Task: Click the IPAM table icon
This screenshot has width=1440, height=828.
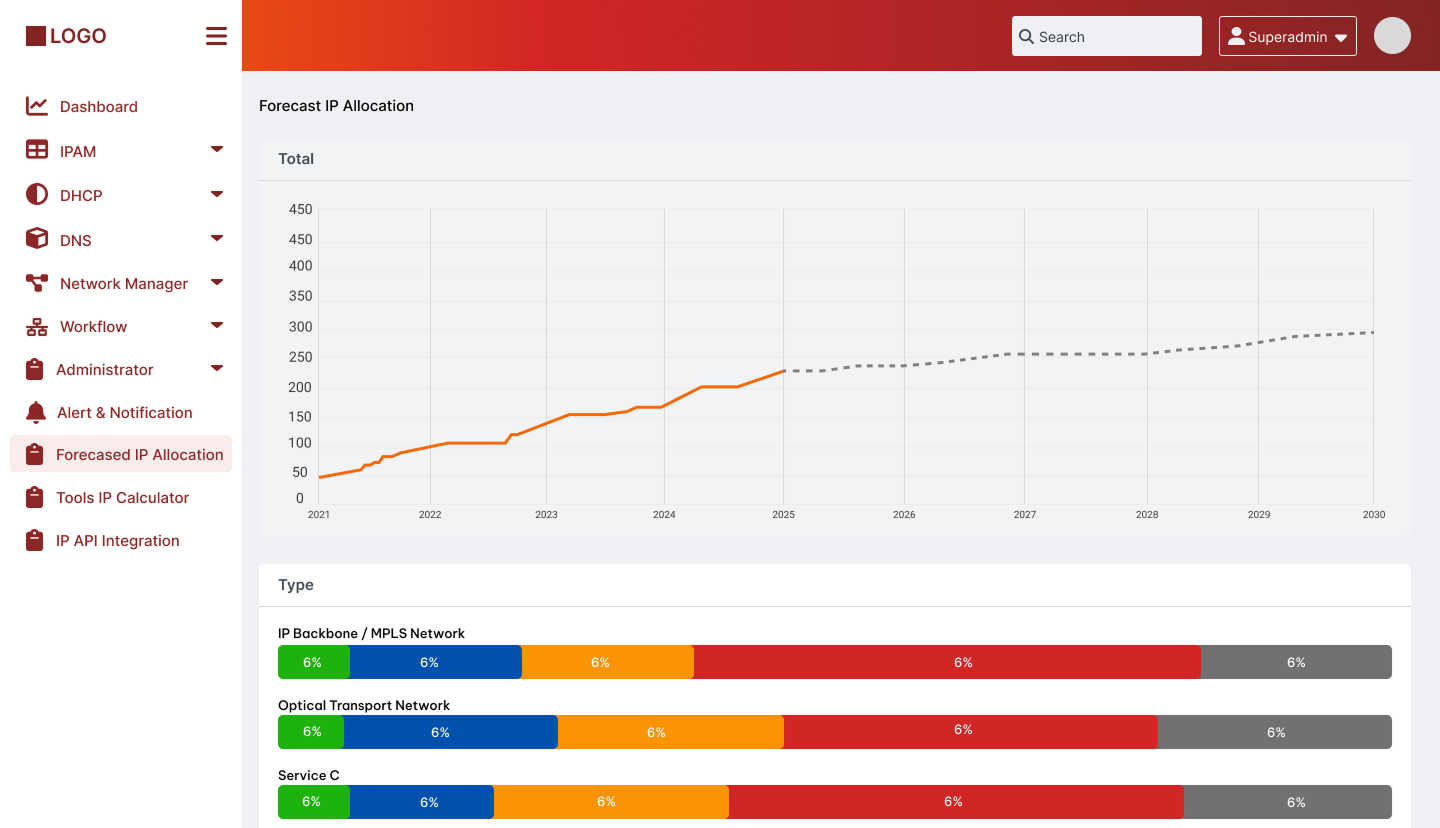Action: (37, 150)
